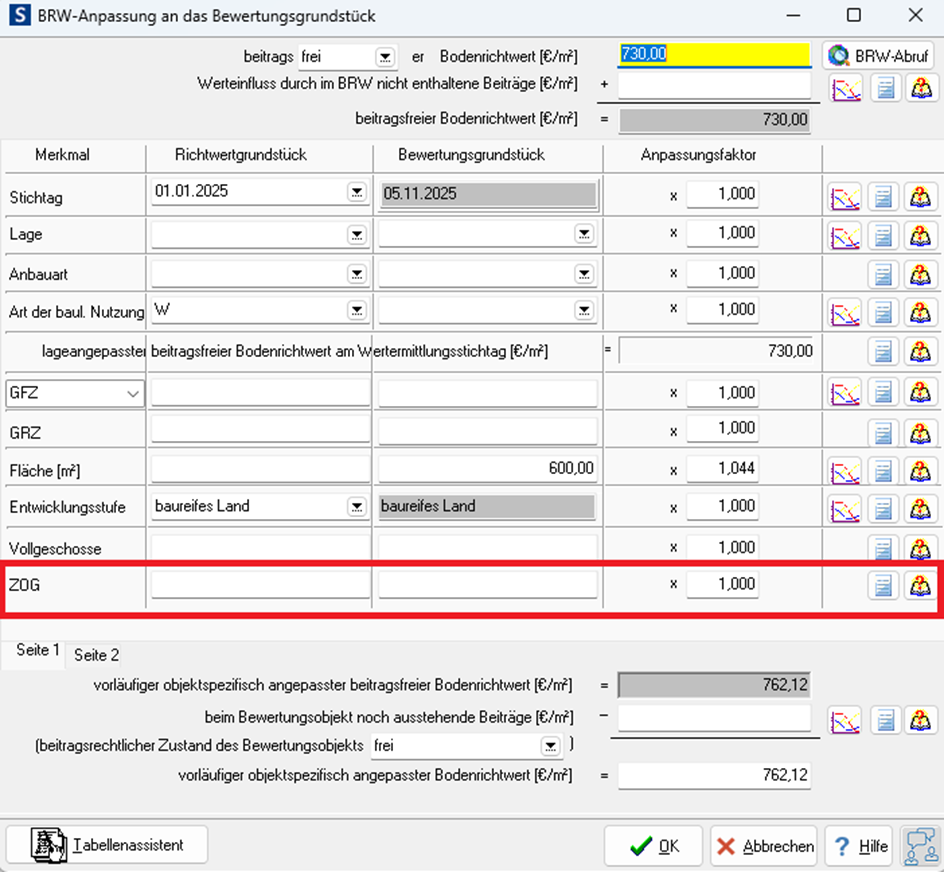
Task: Open the text note icon for Lage
Action: pyautogui.click(x=883, y=236)
